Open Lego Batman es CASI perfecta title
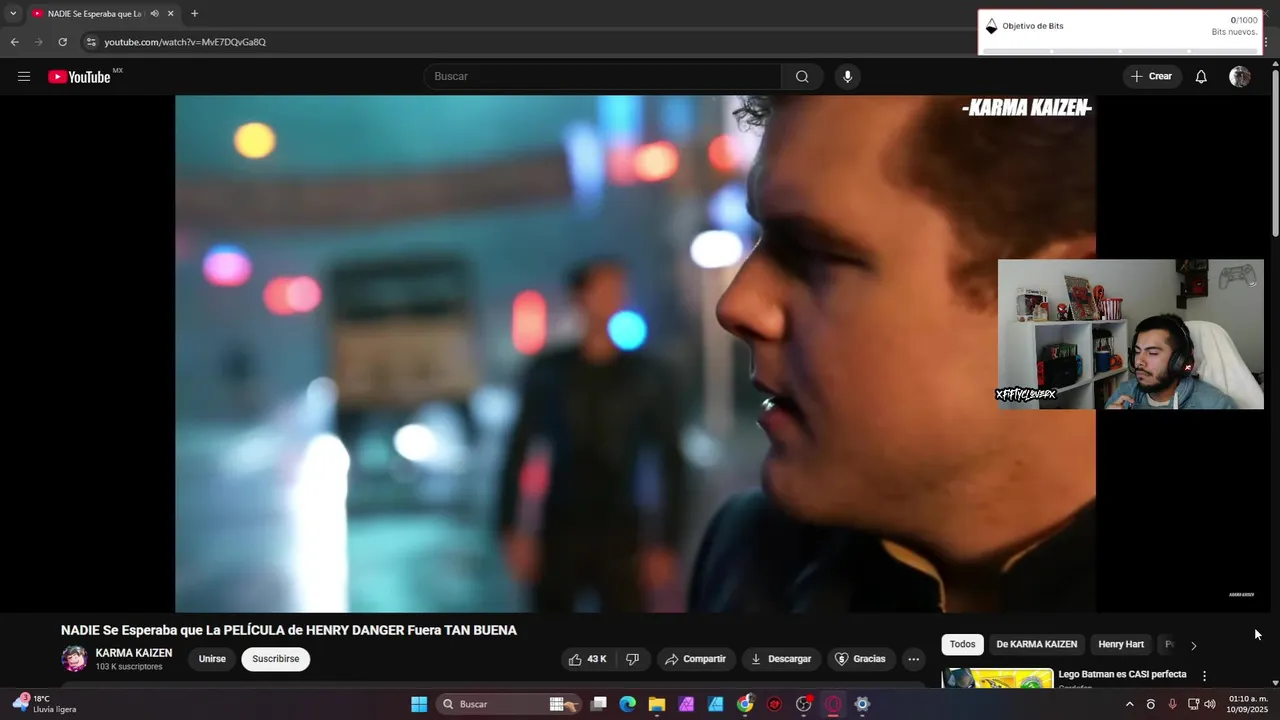 pos(1122,675)
